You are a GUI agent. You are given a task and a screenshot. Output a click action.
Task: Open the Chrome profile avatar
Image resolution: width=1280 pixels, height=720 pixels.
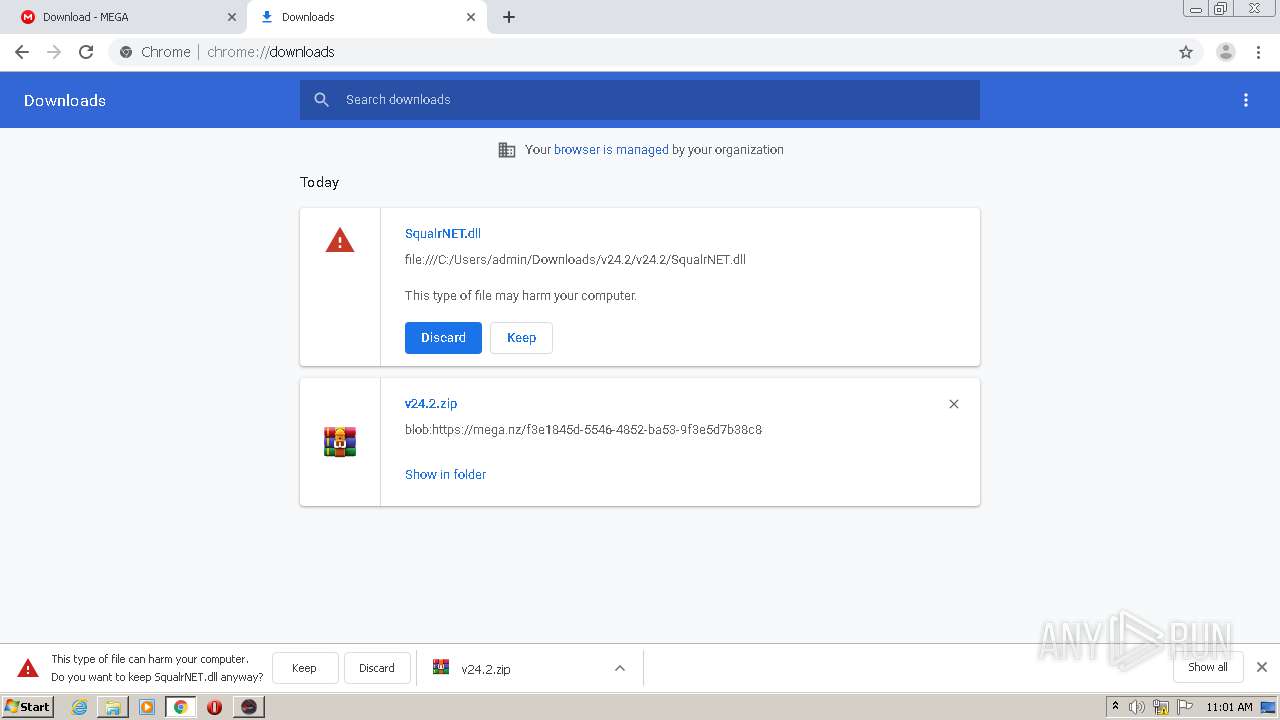1226,52
